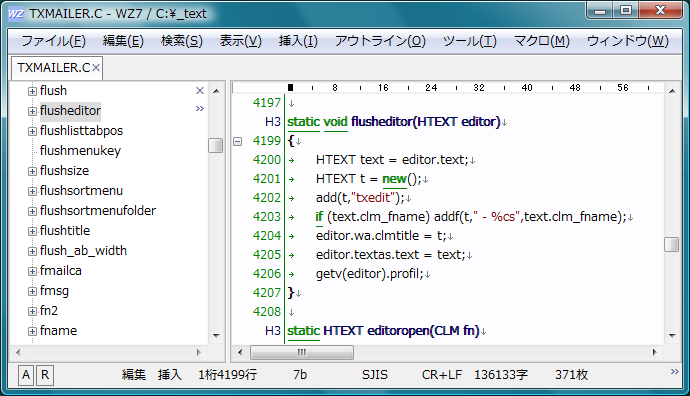Open the ツール(T) menu

470,41
